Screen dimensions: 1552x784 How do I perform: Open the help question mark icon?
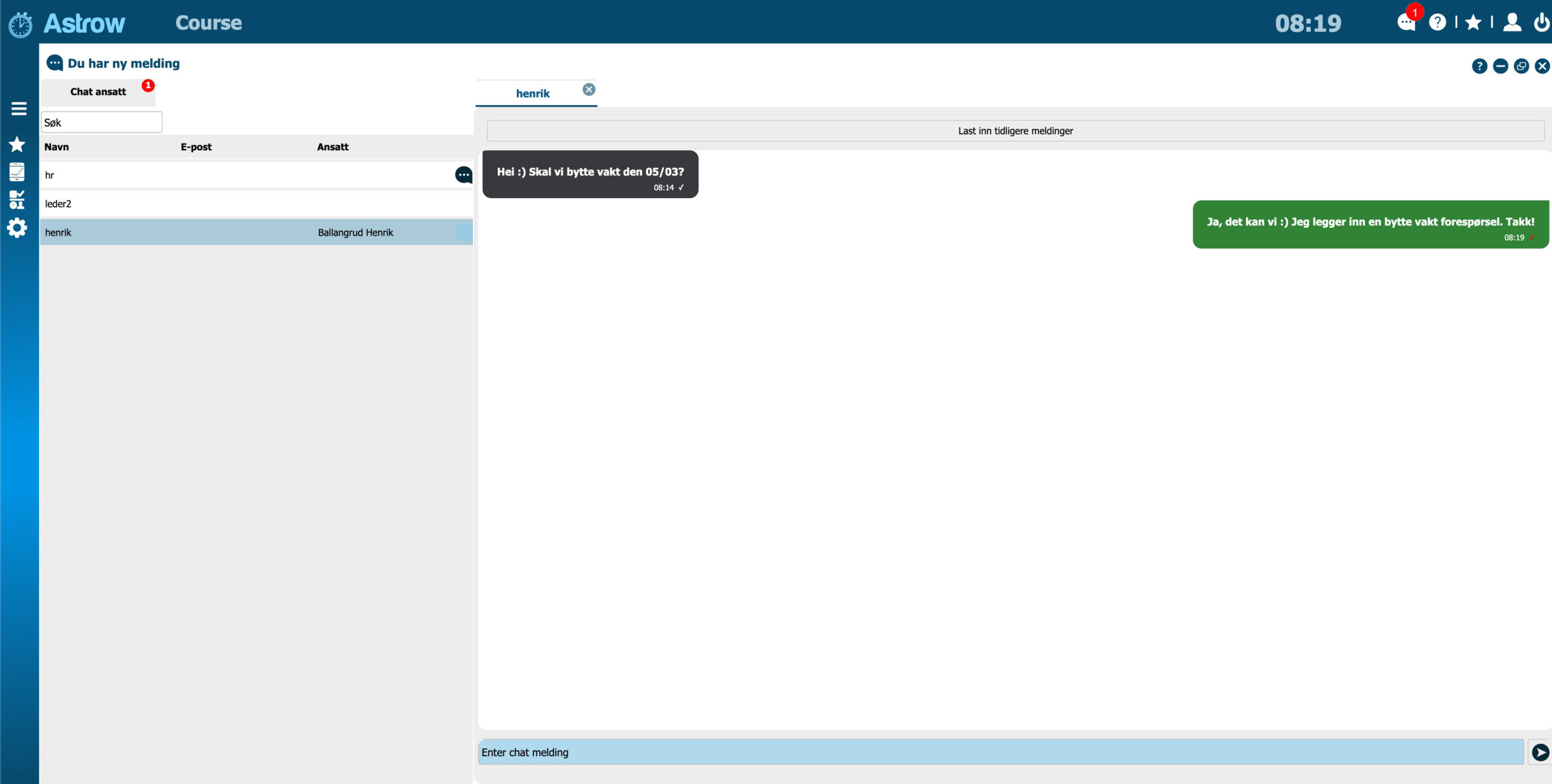click(1438, 23)
